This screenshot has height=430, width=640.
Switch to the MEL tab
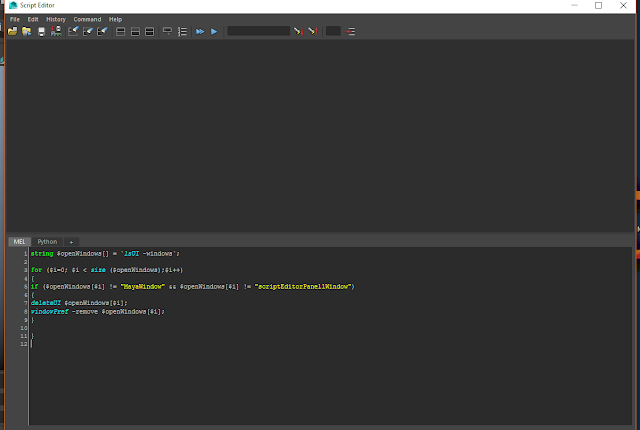[19, 242]
